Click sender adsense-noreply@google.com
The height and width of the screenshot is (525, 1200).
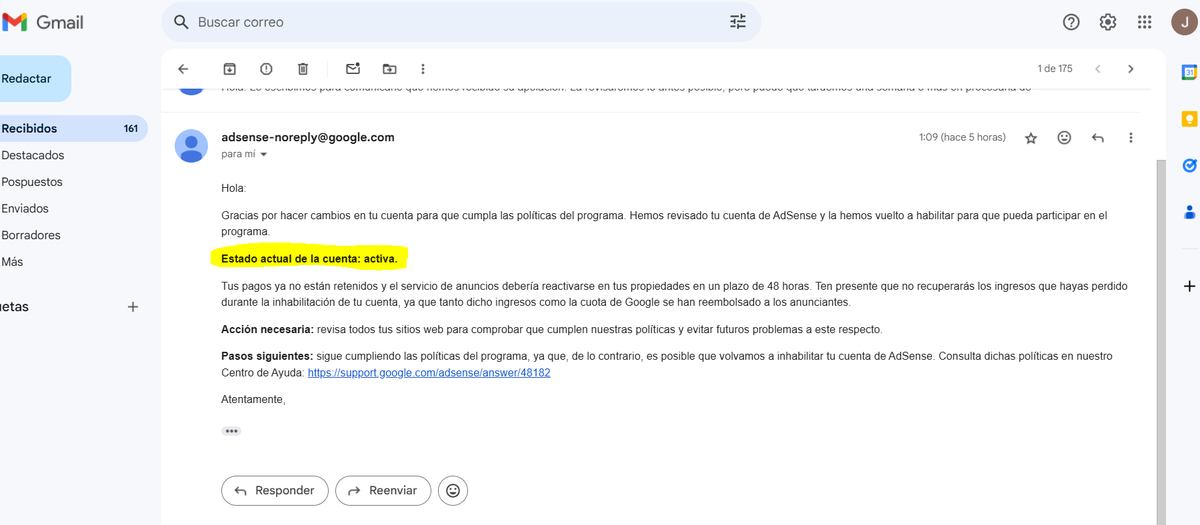pyautogui.click(x=308, y=137)
